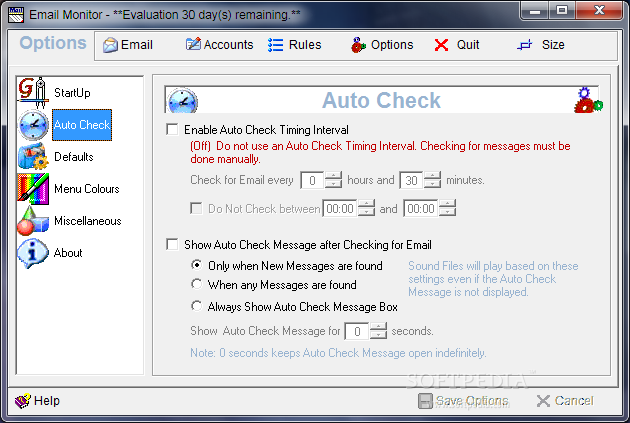630x423 pixels.
Task: Open the Miscellaneous options page
Action: (x=88, y=221)
